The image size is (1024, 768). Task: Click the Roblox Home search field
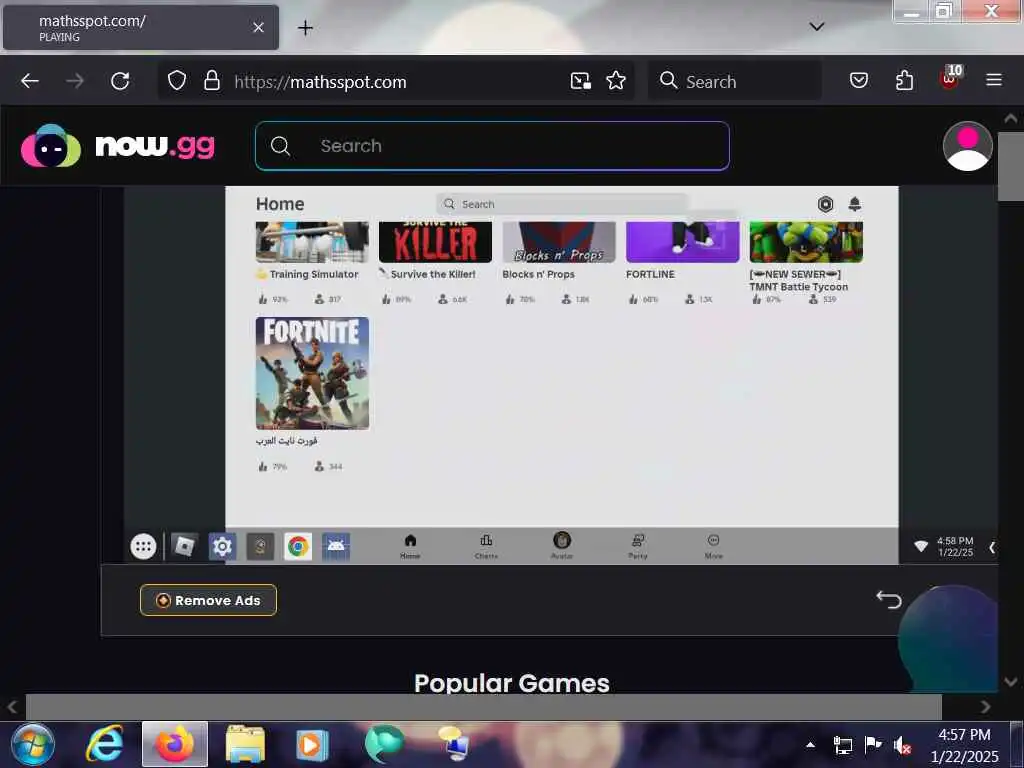pyautogui.click(x=562, y=204)
